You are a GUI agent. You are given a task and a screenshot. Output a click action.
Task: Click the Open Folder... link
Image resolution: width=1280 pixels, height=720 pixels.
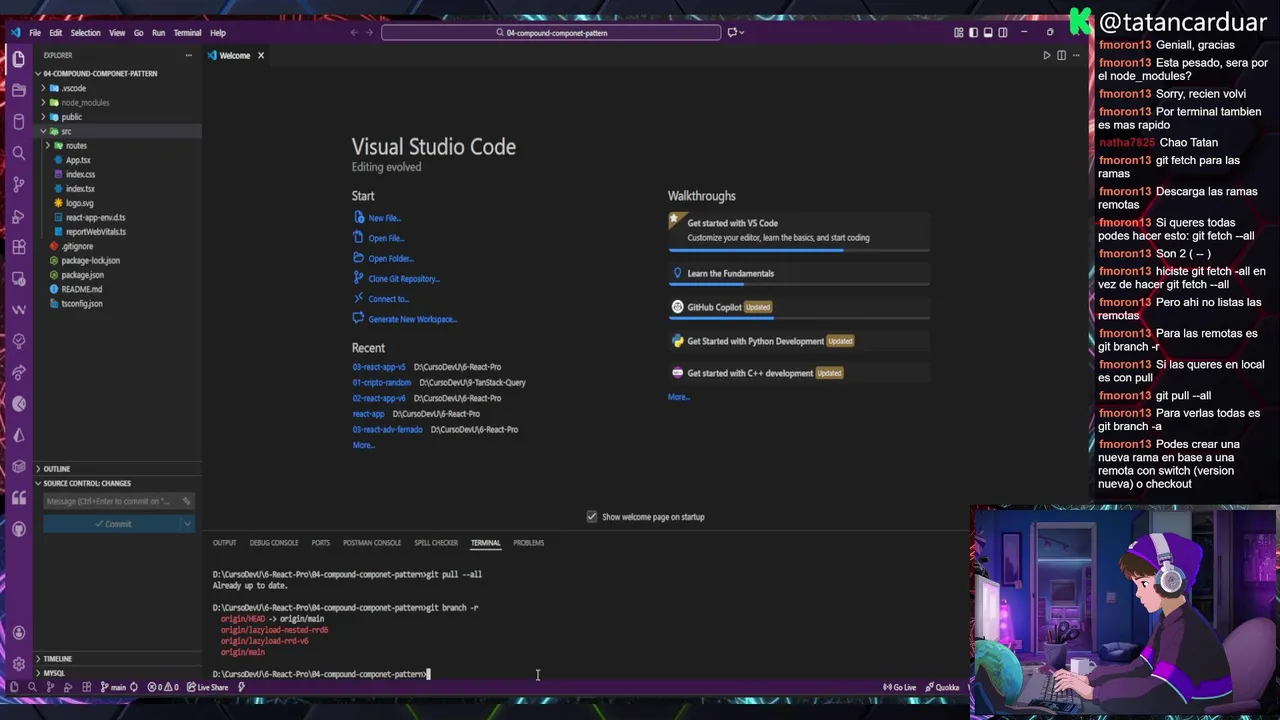(x=390, y=258)
